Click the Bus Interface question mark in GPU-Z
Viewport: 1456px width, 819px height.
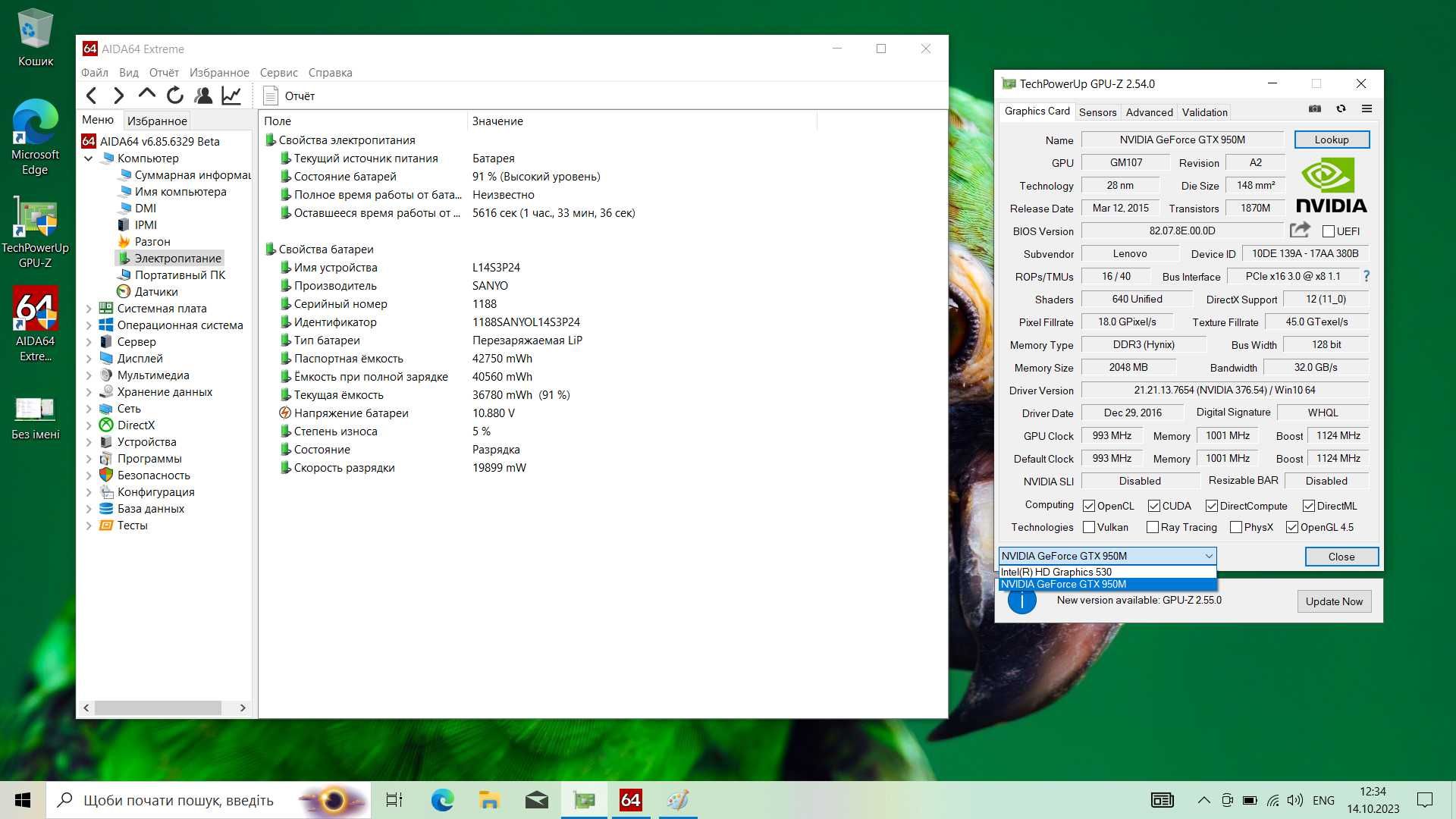(1367, 276)
